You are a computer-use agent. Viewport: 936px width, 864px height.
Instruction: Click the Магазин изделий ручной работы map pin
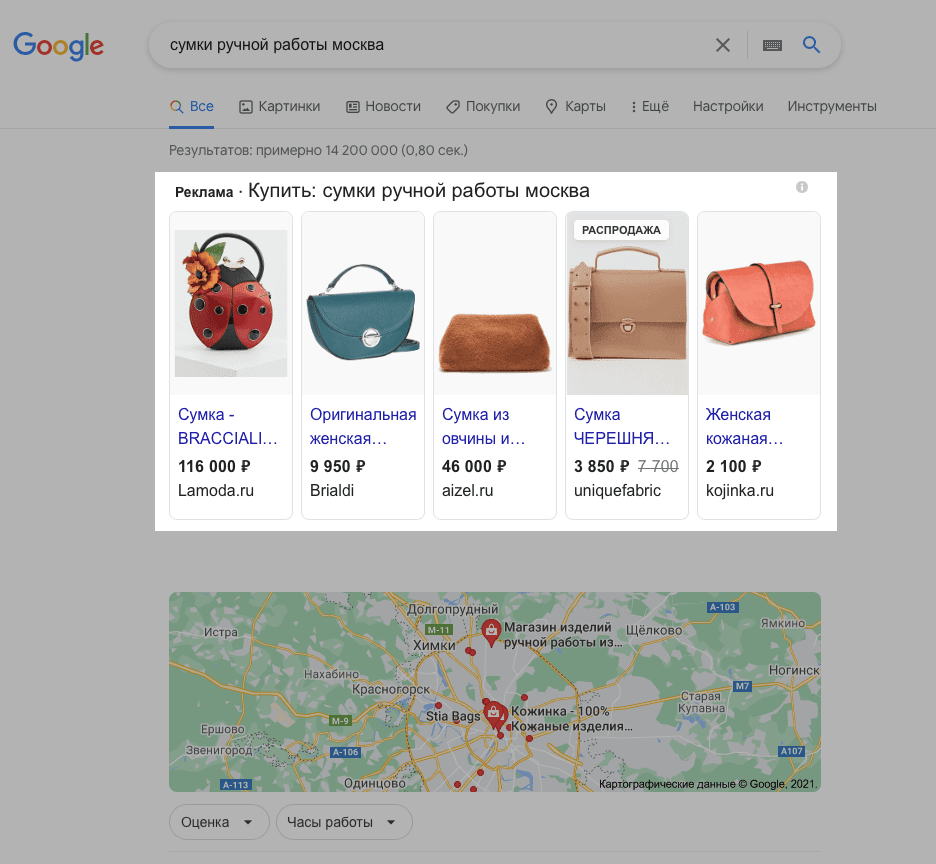click(x=491, y=630)
